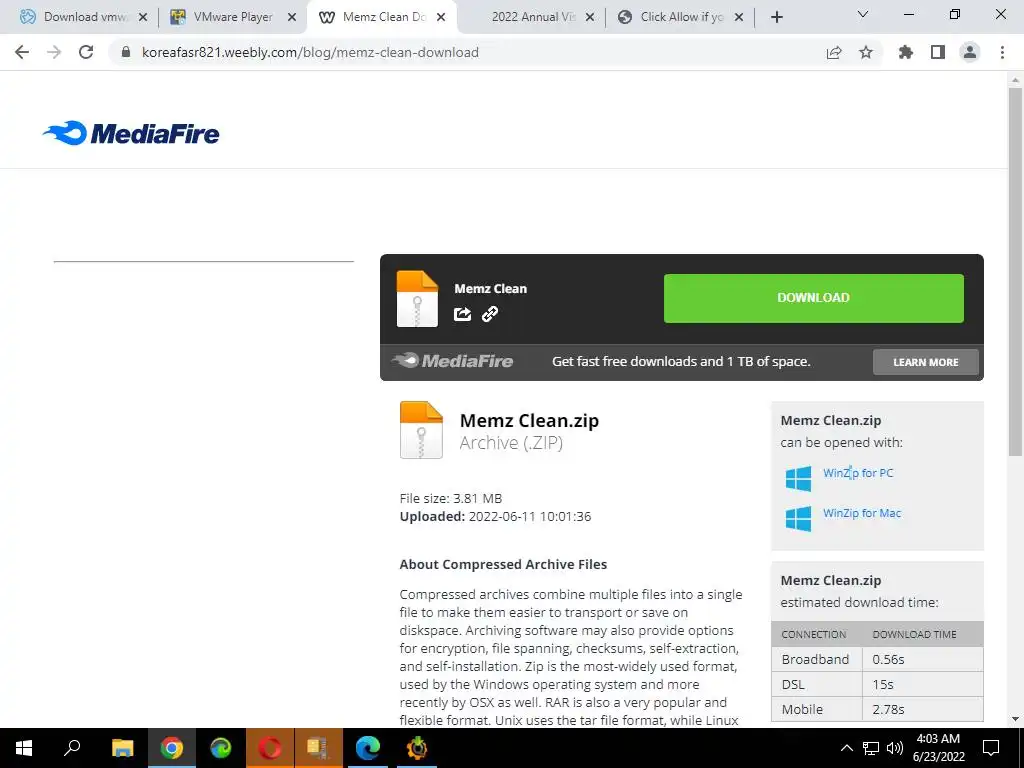Share this page via address bar icon
The image size is (1024, 768).
[x=834, y=52]
